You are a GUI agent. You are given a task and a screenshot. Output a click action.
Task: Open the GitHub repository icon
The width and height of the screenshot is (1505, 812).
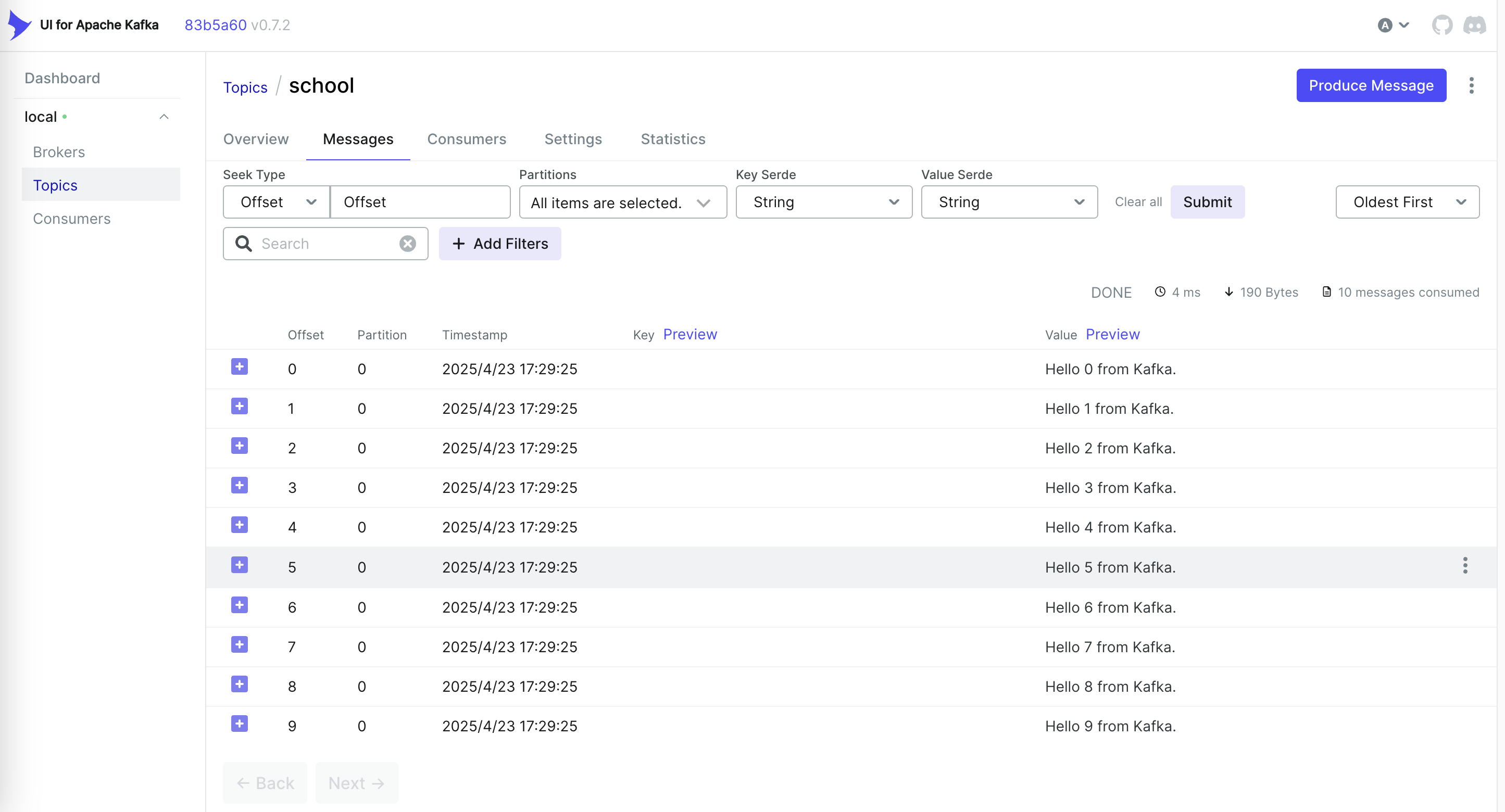pyautogui.click(x=1441, y=25)
